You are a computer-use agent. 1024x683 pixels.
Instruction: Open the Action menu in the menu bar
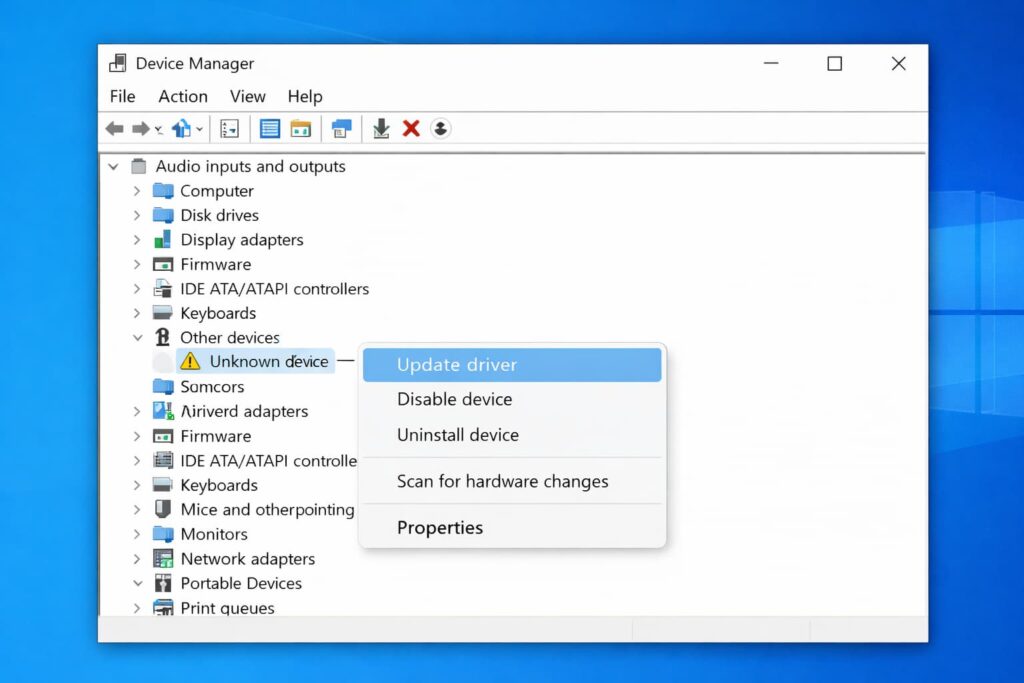click(183, 96)
